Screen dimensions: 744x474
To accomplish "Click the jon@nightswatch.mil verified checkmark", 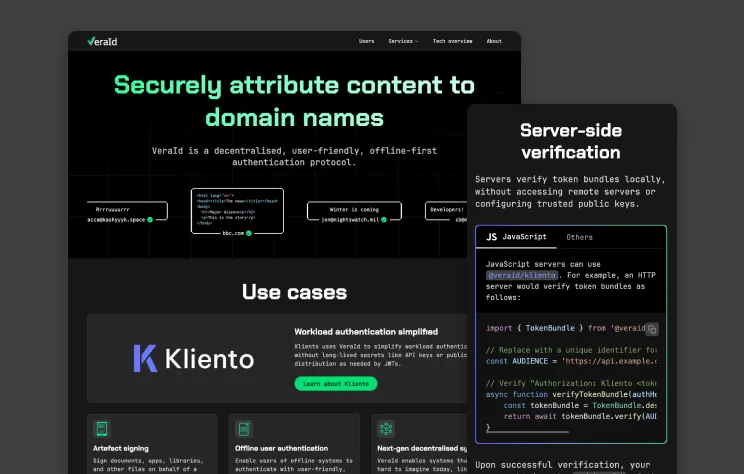I will 384,220.
